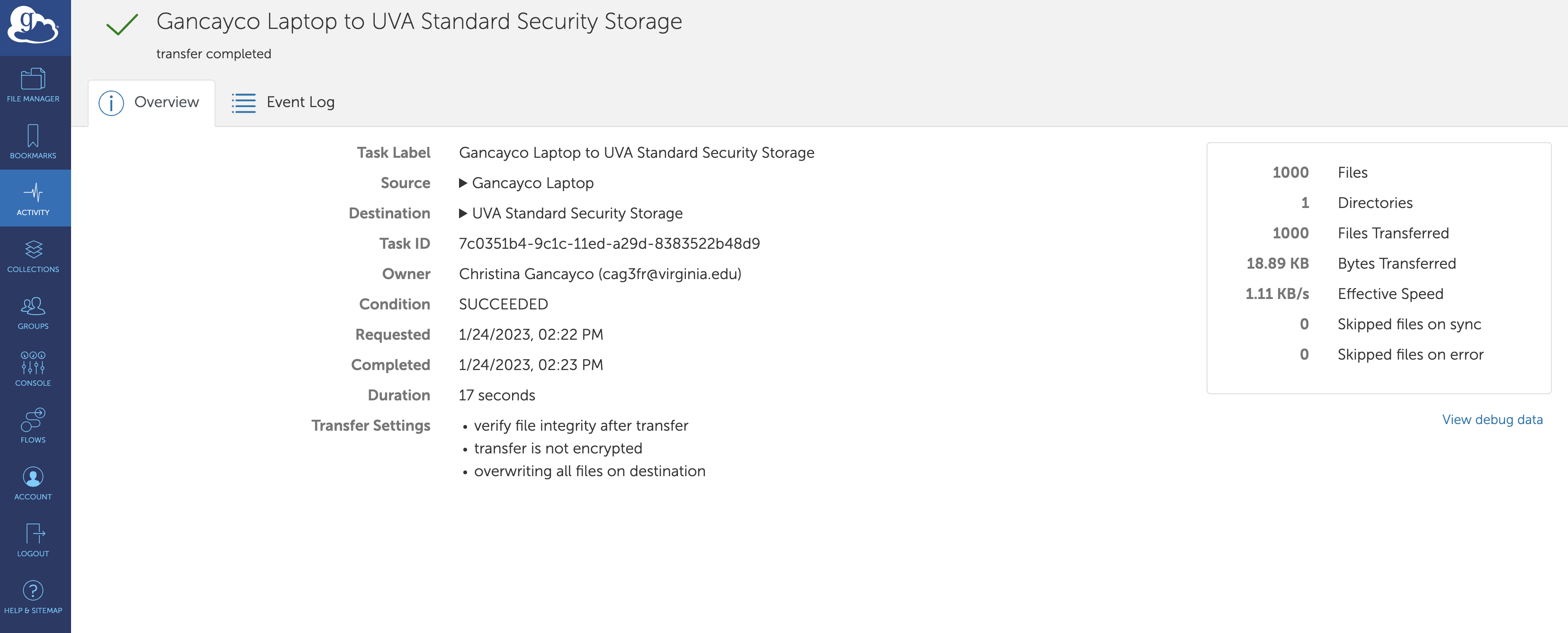Select the Activity pulse icon
The height and width of the screenshot is (633, 1568).
(33, 193)
